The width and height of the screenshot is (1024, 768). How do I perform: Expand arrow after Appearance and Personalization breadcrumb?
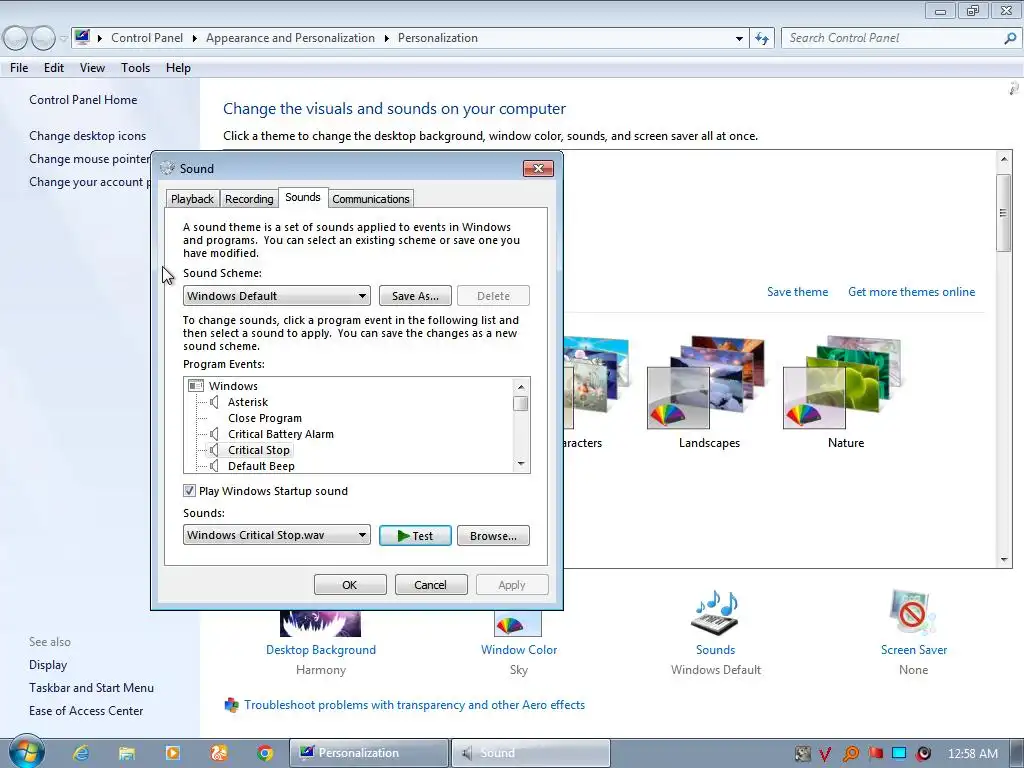(387, 39)
